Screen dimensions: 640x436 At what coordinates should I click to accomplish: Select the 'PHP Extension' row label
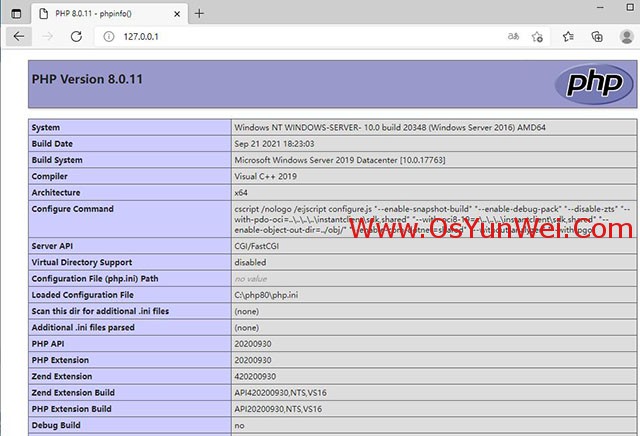pyautogui.click(x=60, y=360)
